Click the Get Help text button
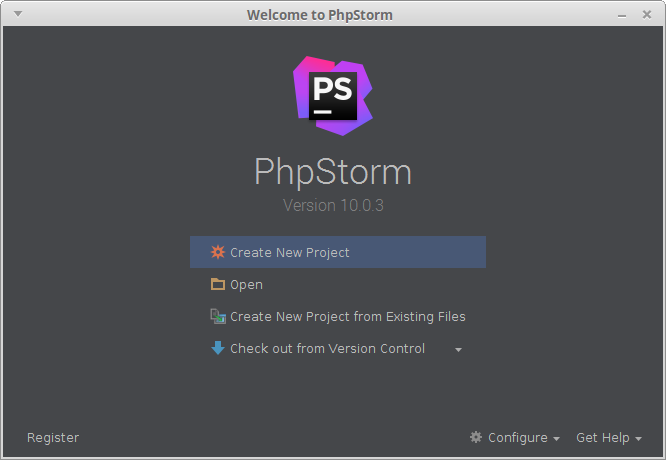 pyautogui.click(x=603, y=437)
